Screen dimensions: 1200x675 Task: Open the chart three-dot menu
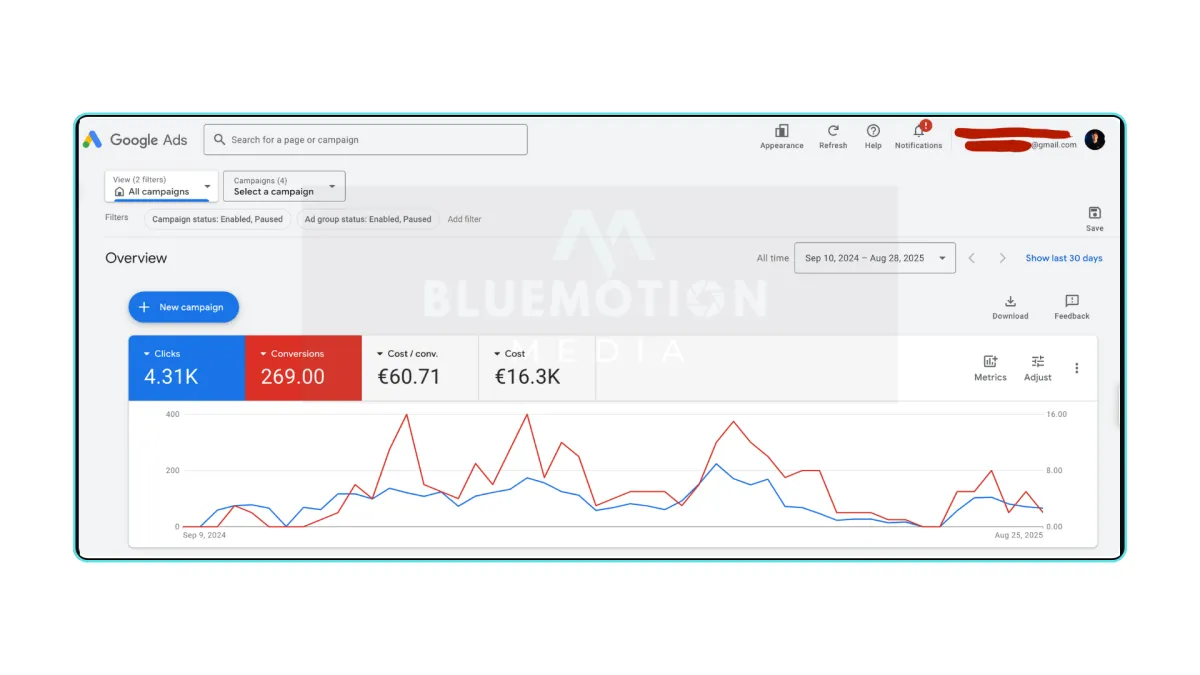[x=1077, y=368]
